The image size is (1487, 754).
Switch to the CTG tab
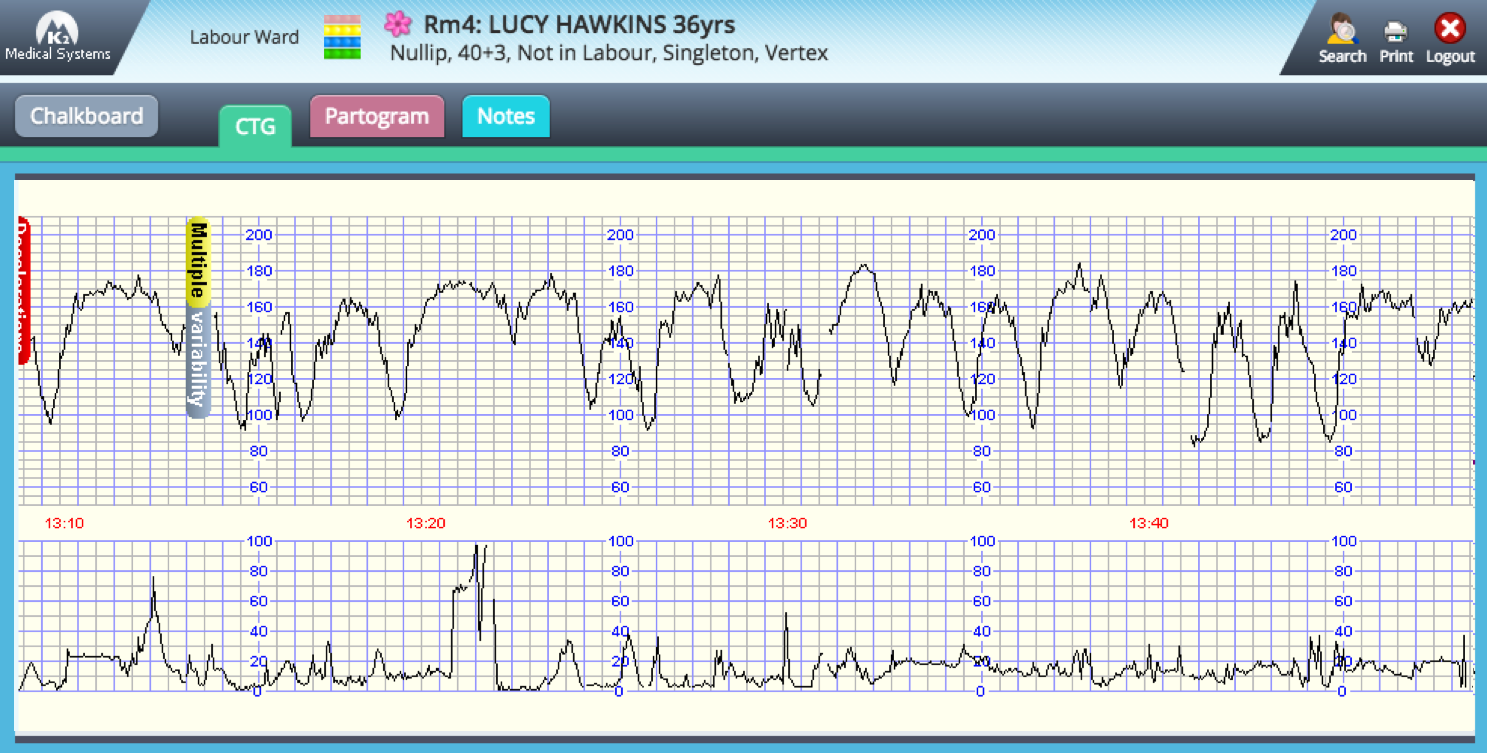[255, 126]
